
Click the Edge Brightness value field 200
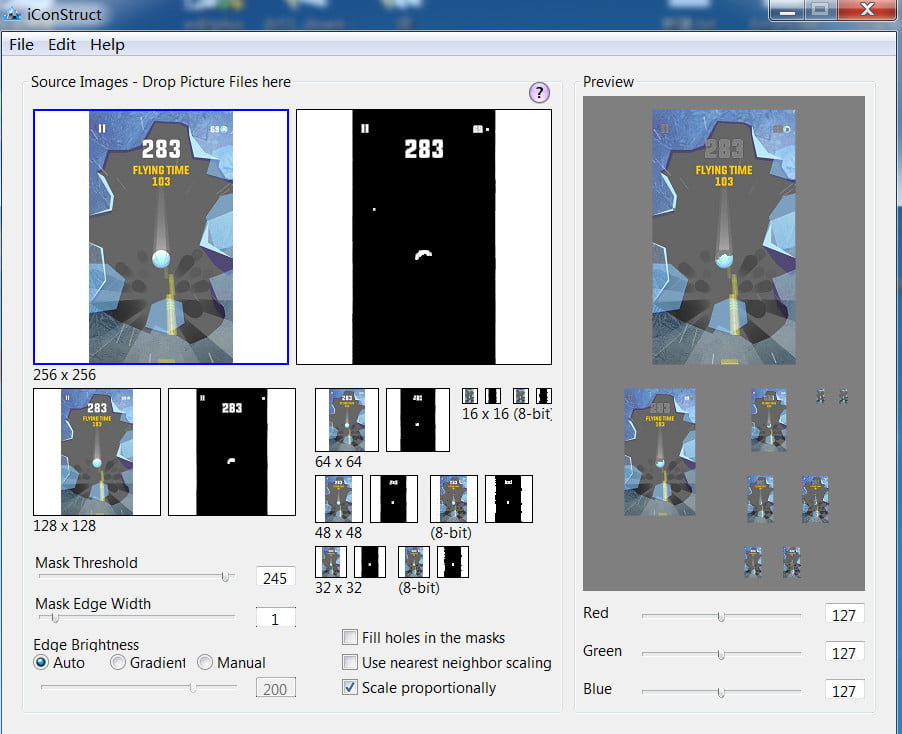pyautogui.click(x=275, y=688)
